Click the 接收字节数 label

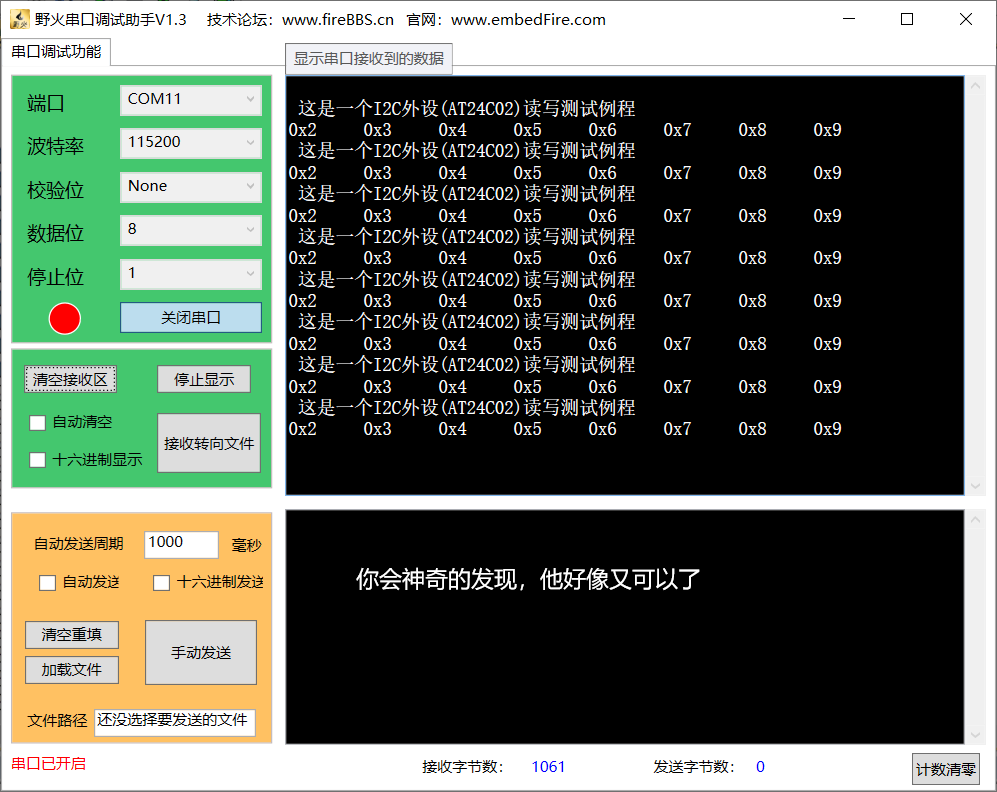pyautogui.click(x=463, y=767)
